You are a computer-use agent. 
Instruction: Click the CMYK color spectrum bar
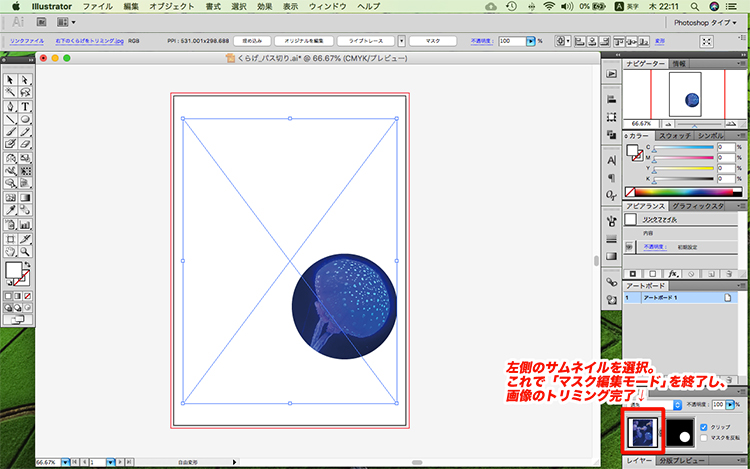(x=683, y=192)
